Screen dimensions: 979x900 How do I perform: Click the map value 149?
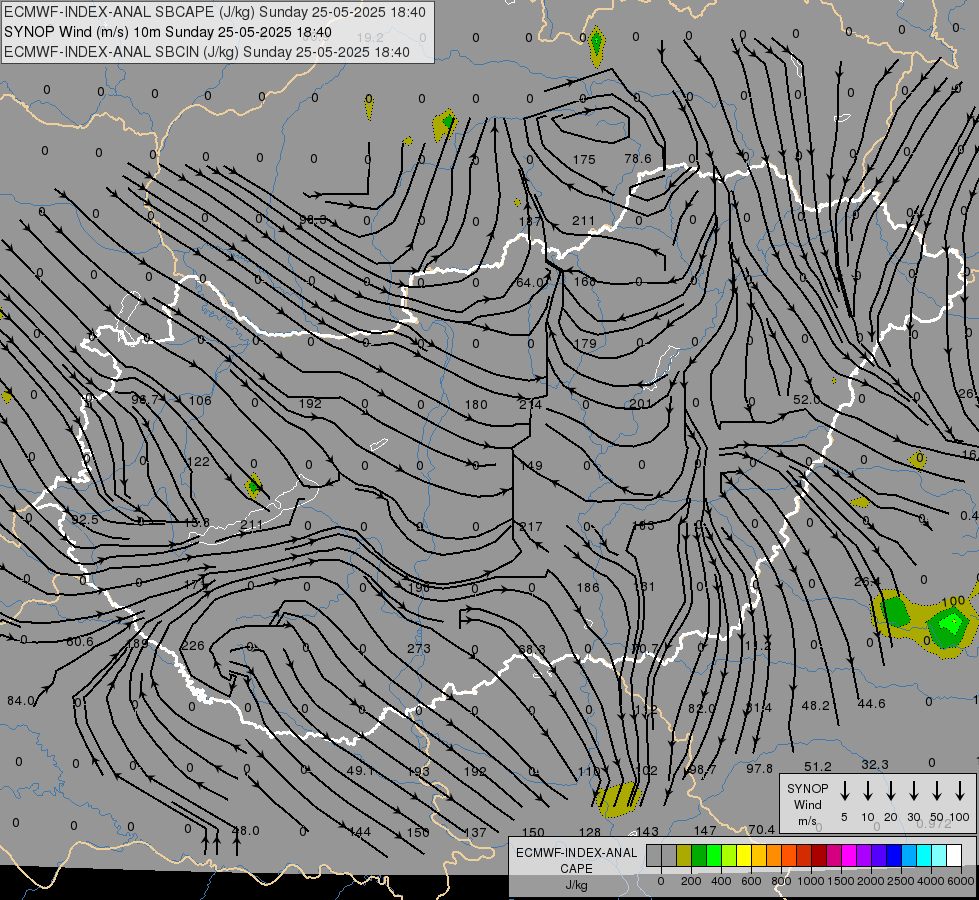(531, 465)
